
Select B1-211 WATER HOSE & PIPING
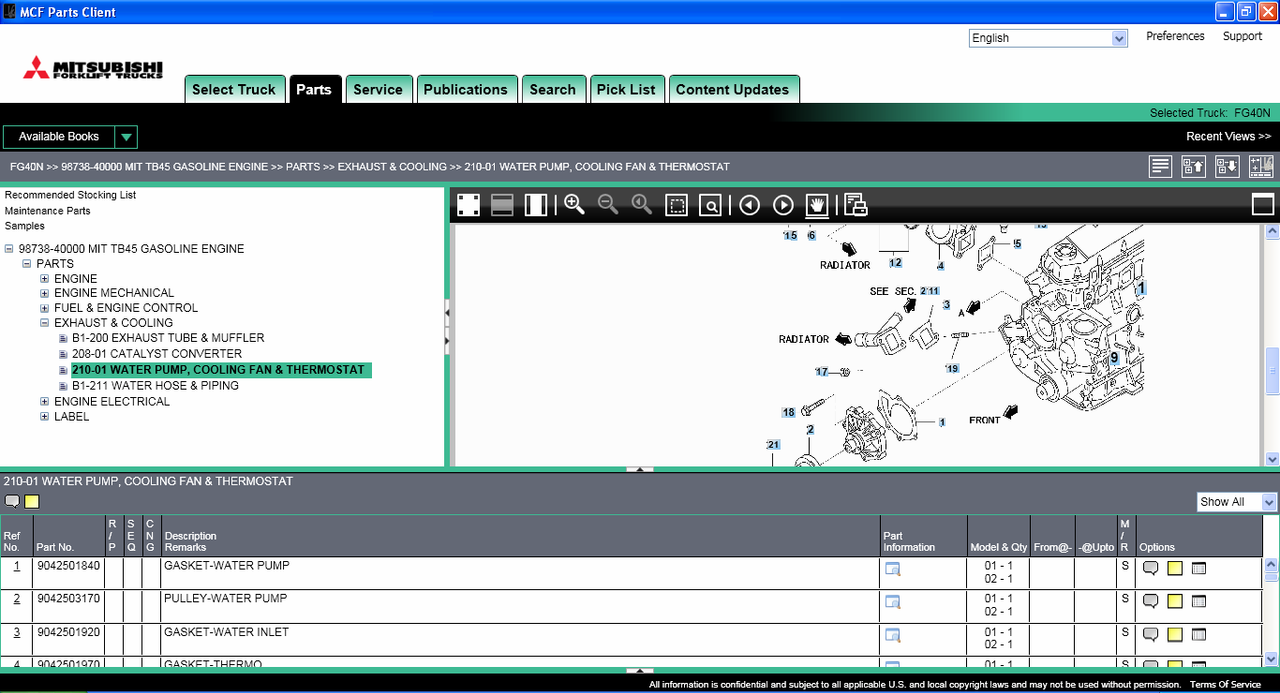[x=155, y=386]
